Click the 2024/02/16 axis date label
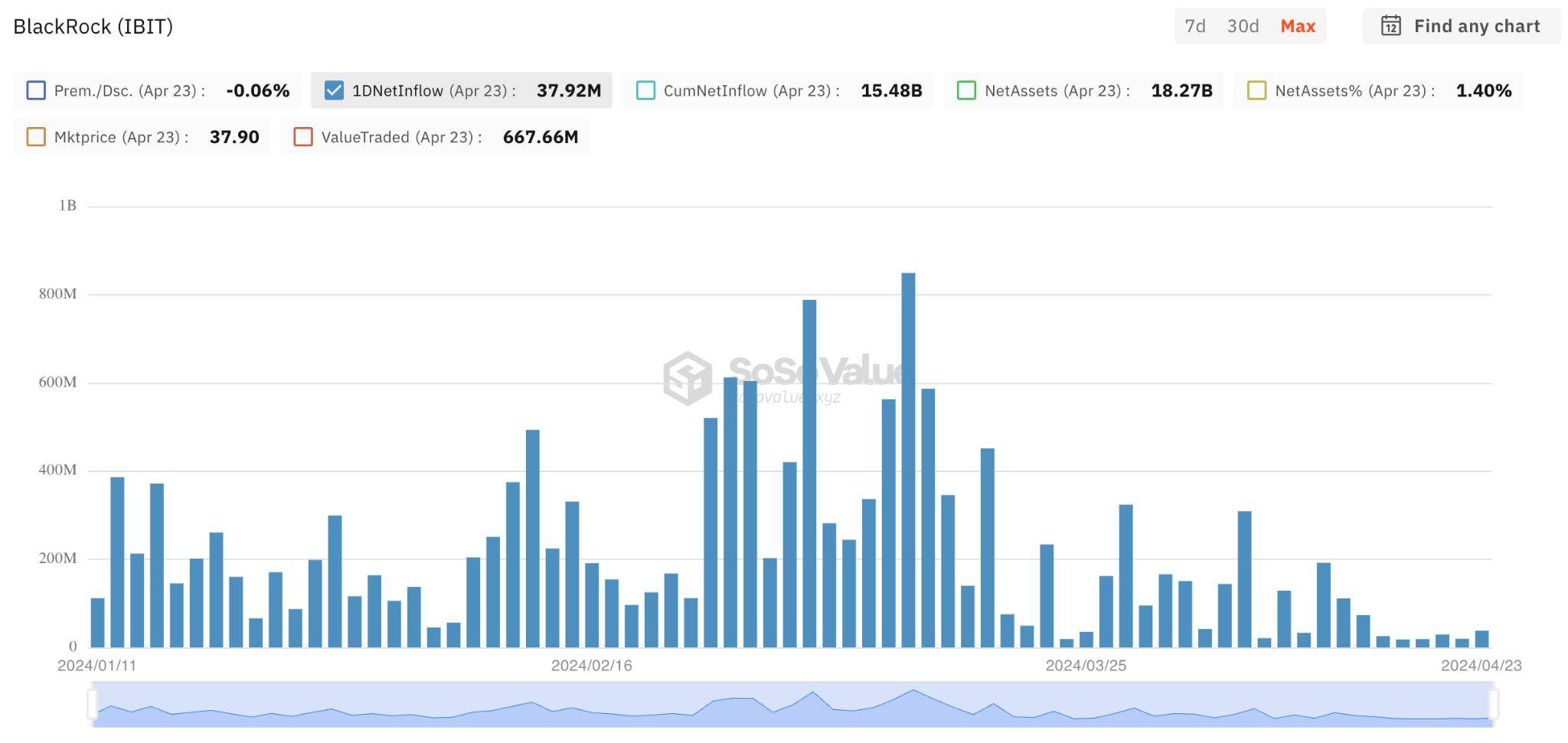1568x743 pixels. click(x=592, y=666)
